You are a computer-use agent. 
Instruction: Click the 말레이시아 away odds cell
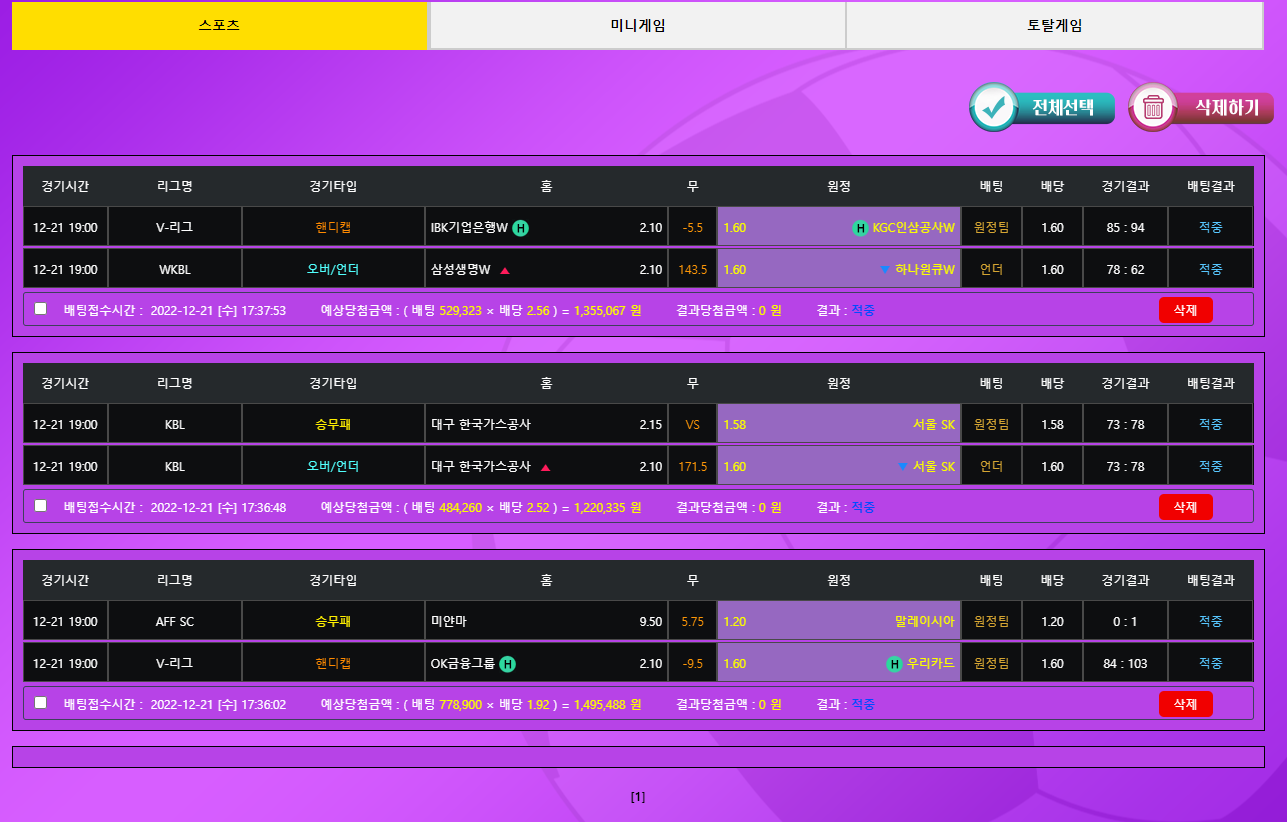838,622
